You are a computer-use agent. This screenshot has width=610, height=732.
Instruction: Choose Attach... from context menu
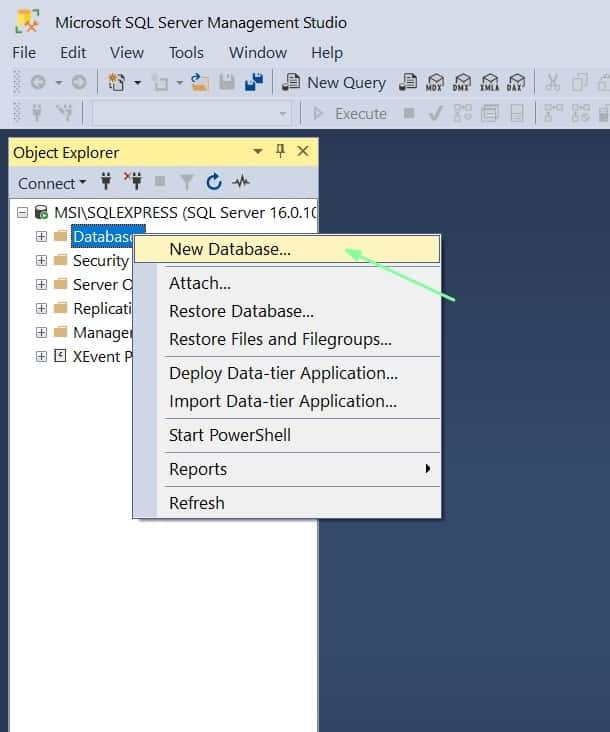coord(287,283)
